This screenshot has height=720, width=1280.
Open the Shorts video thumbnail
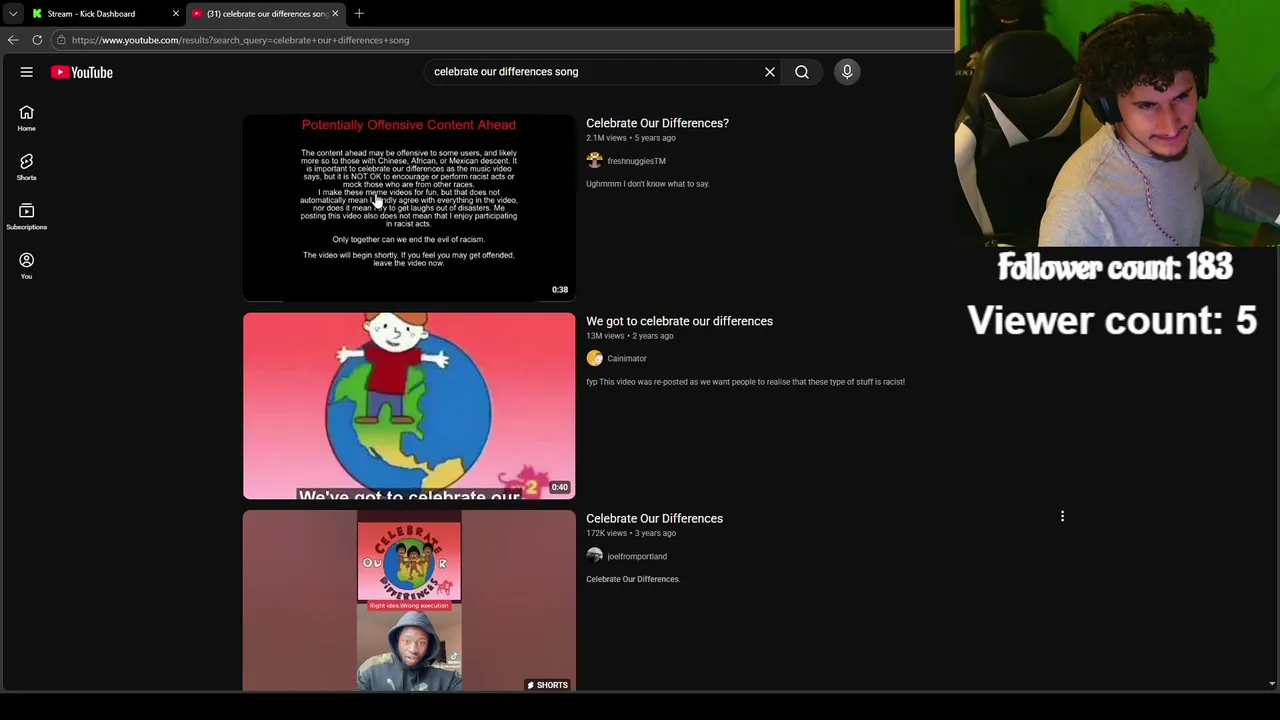[x=409, y=601]
